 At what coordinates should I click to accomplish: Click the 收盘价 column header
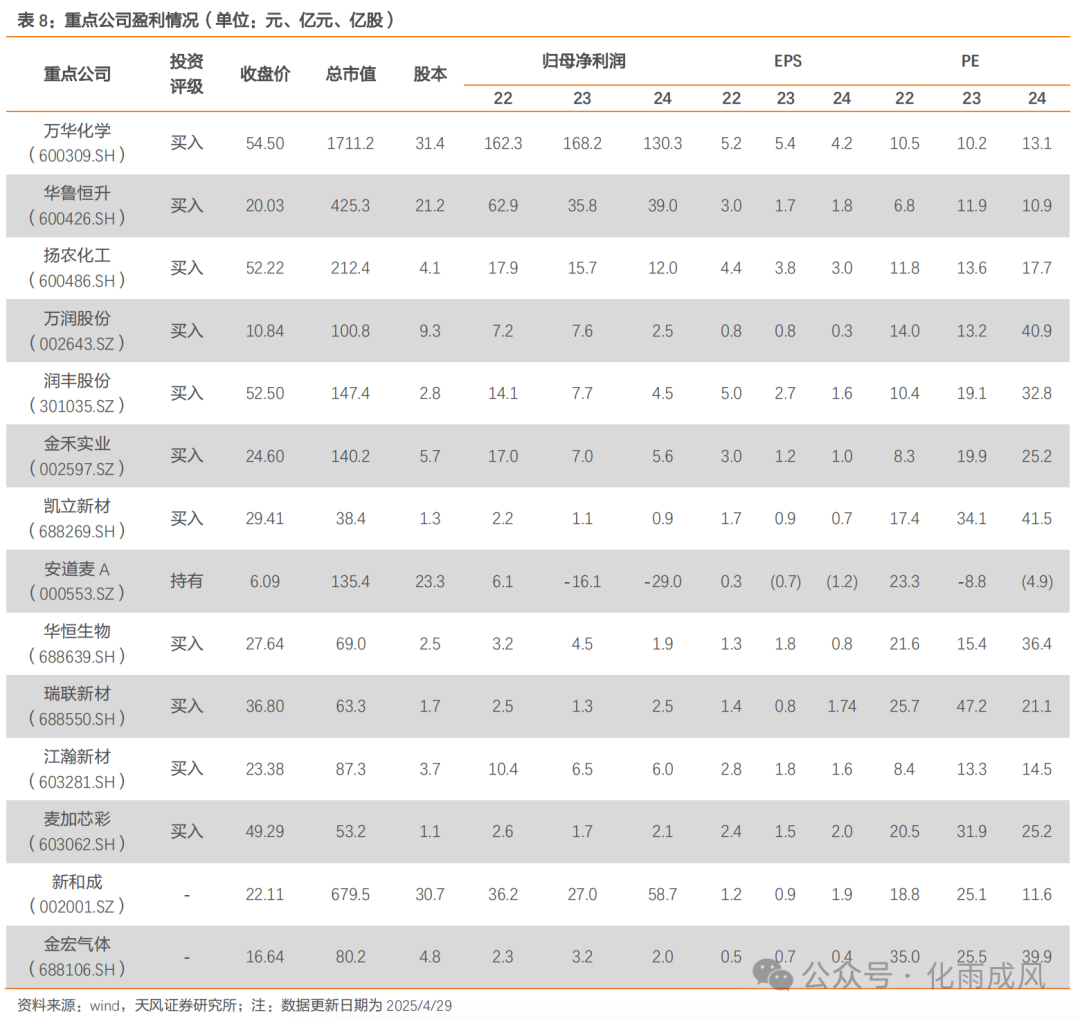(265, 74)
